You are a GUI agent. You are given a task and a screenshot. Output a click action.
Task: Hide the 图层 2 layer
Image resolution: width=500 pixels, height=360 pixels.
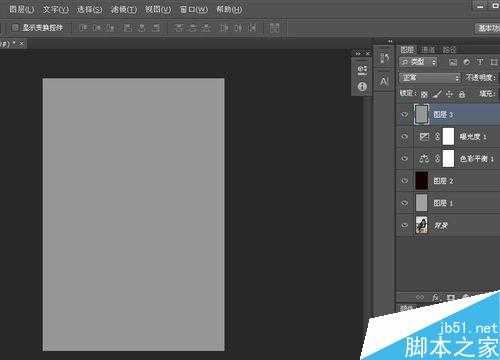coord(404,181)
